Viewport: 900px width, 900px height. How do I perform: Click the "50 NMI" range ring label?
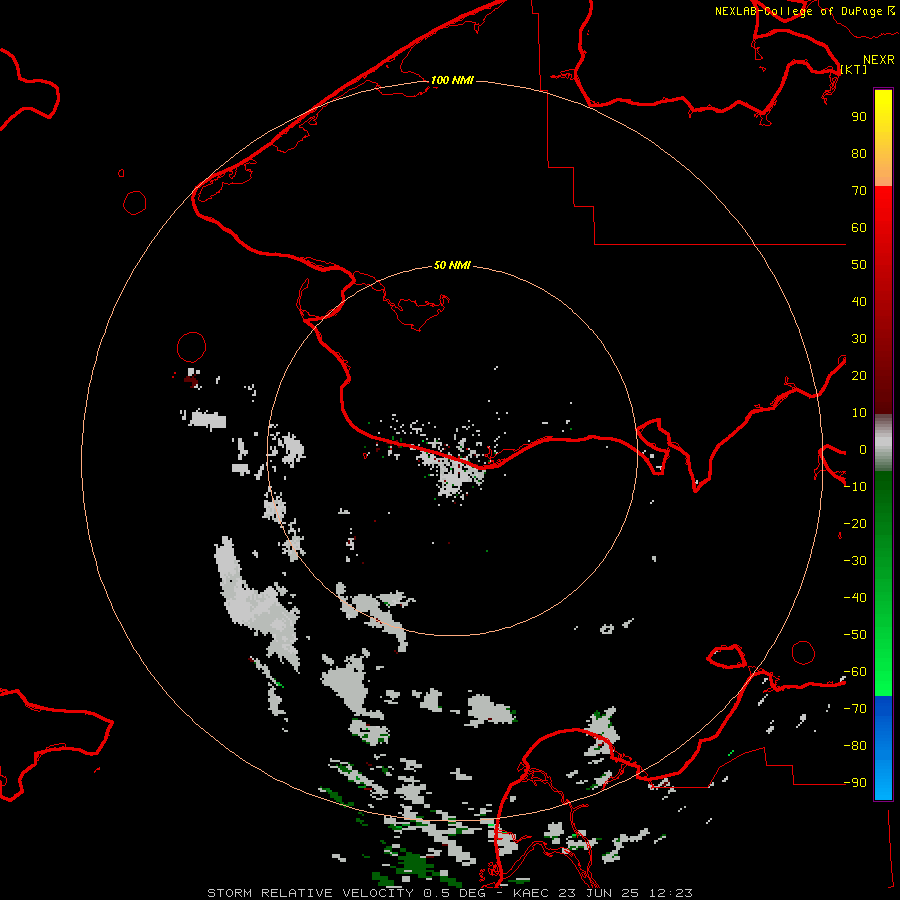coord(452,265)
